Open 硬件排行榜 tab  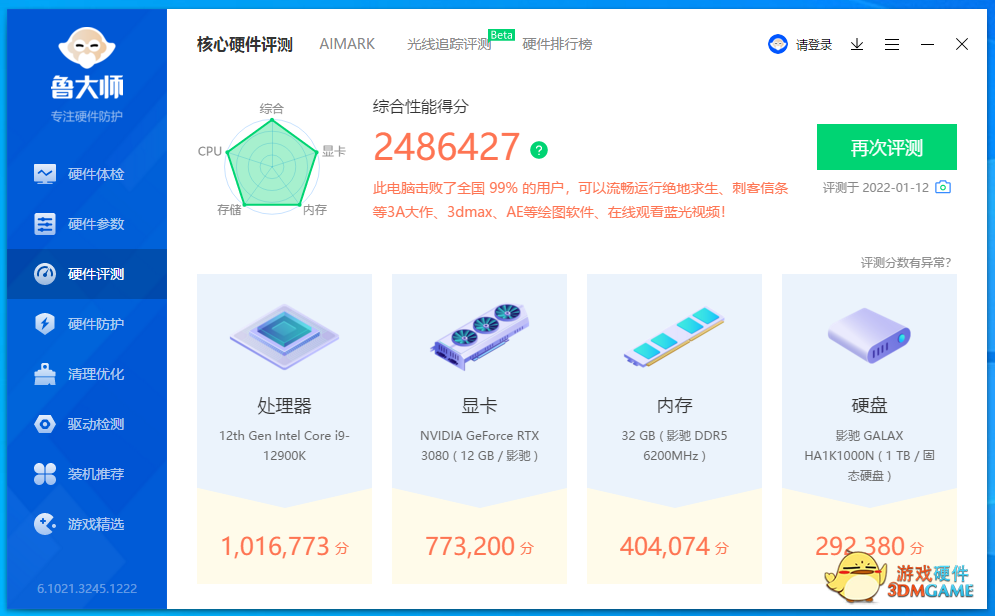click(x=557, y=44)
